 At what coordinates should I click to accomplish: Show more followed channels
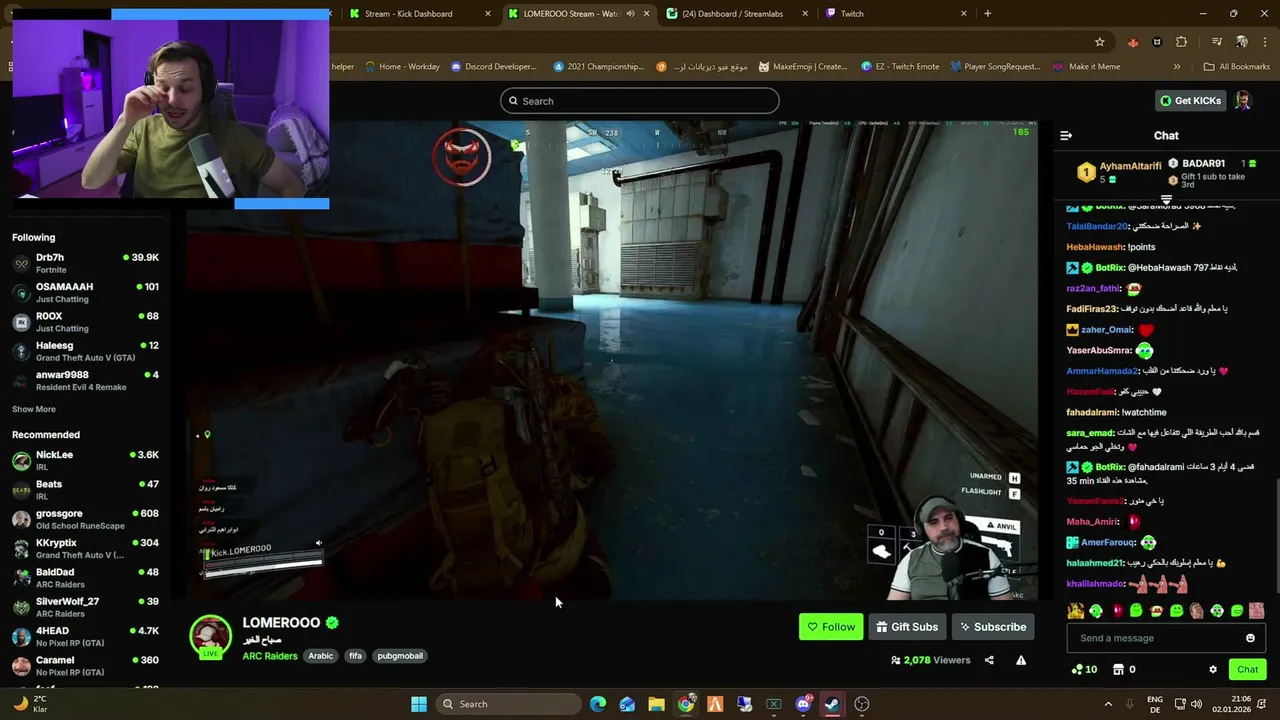[x=34, y=409]
